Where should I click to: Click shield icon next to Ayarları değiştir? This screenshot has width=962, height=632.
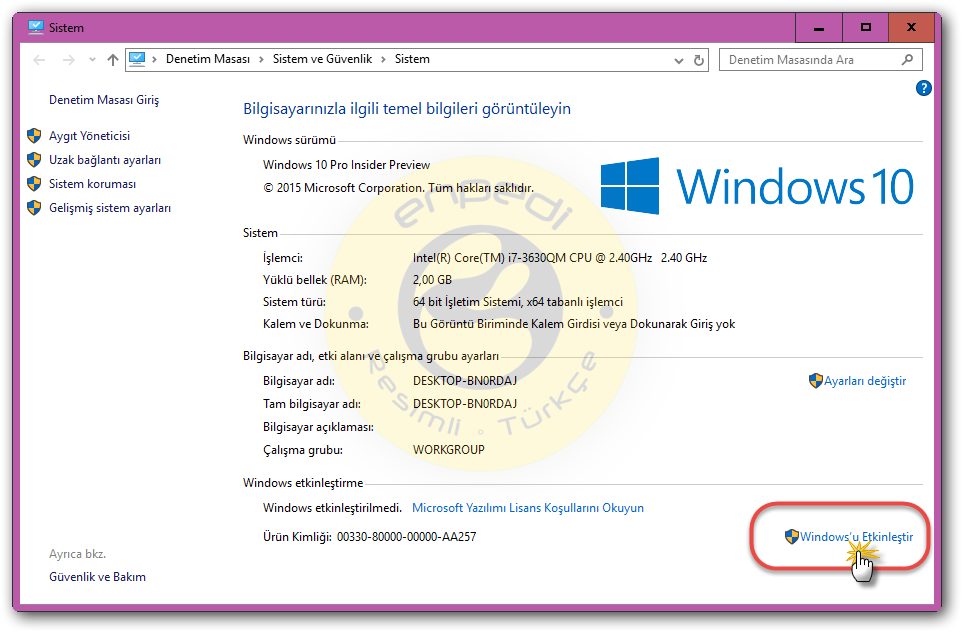815,381
